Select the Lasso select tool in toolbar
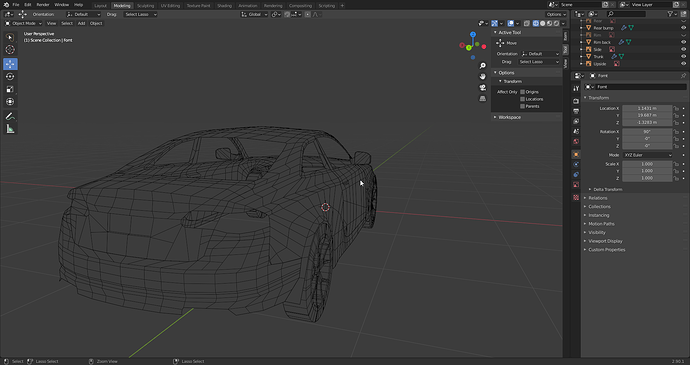The width and height of the screenshot is (690, 365). coord(10,37)
